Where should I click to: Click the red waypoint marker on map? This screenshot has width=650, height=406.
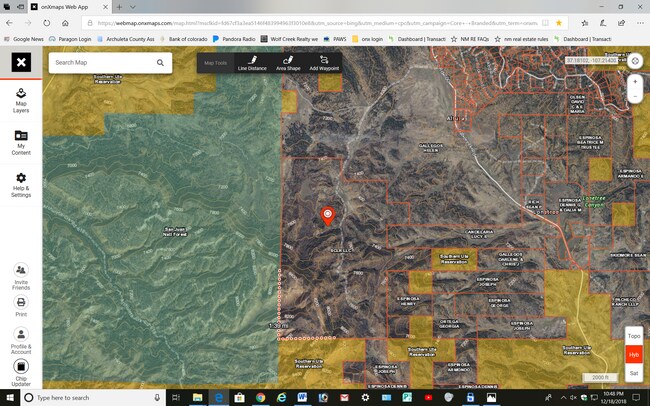tap(327, 213)
